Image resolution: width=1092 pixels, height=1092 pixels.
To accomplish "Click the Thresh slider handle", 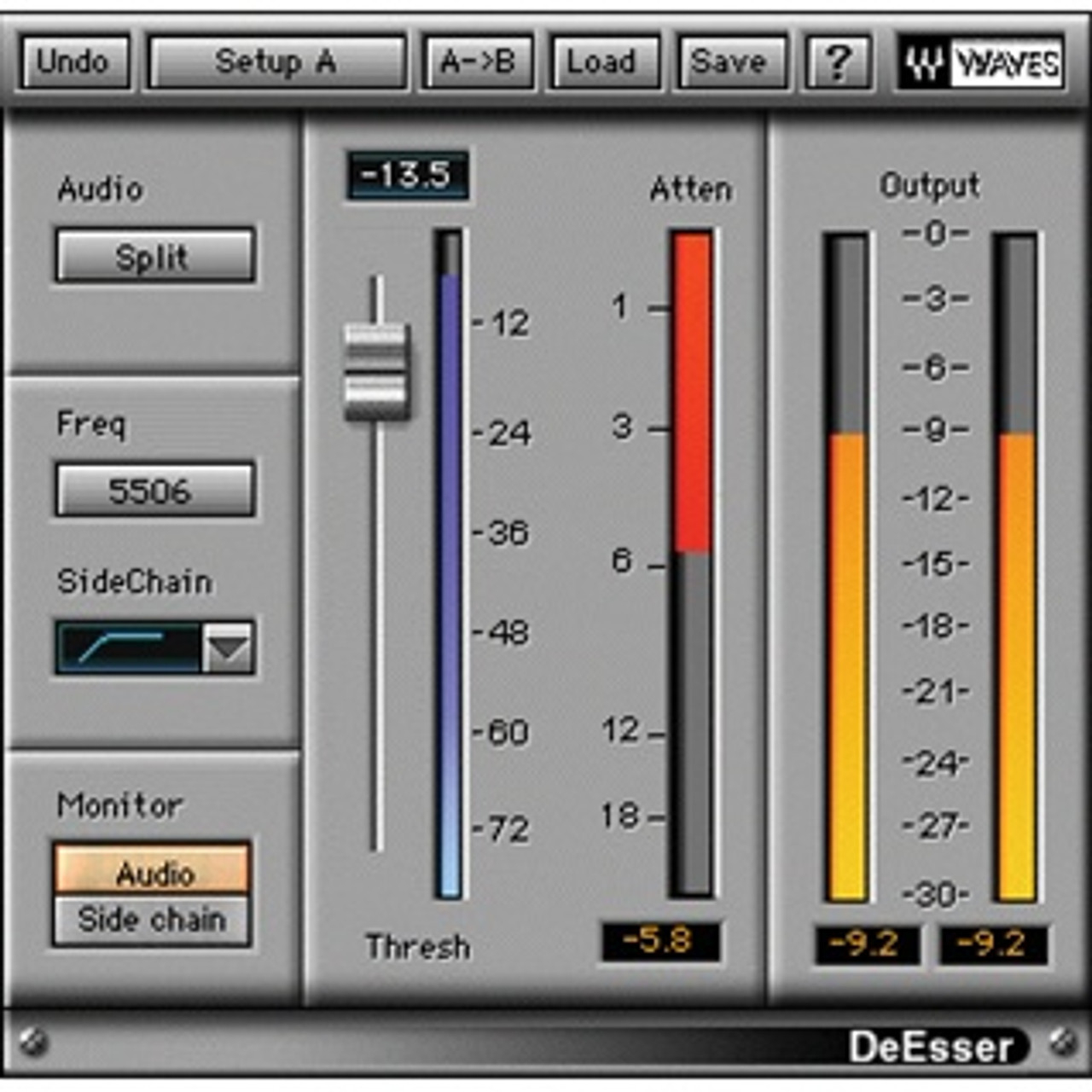I will pos(375,372).
